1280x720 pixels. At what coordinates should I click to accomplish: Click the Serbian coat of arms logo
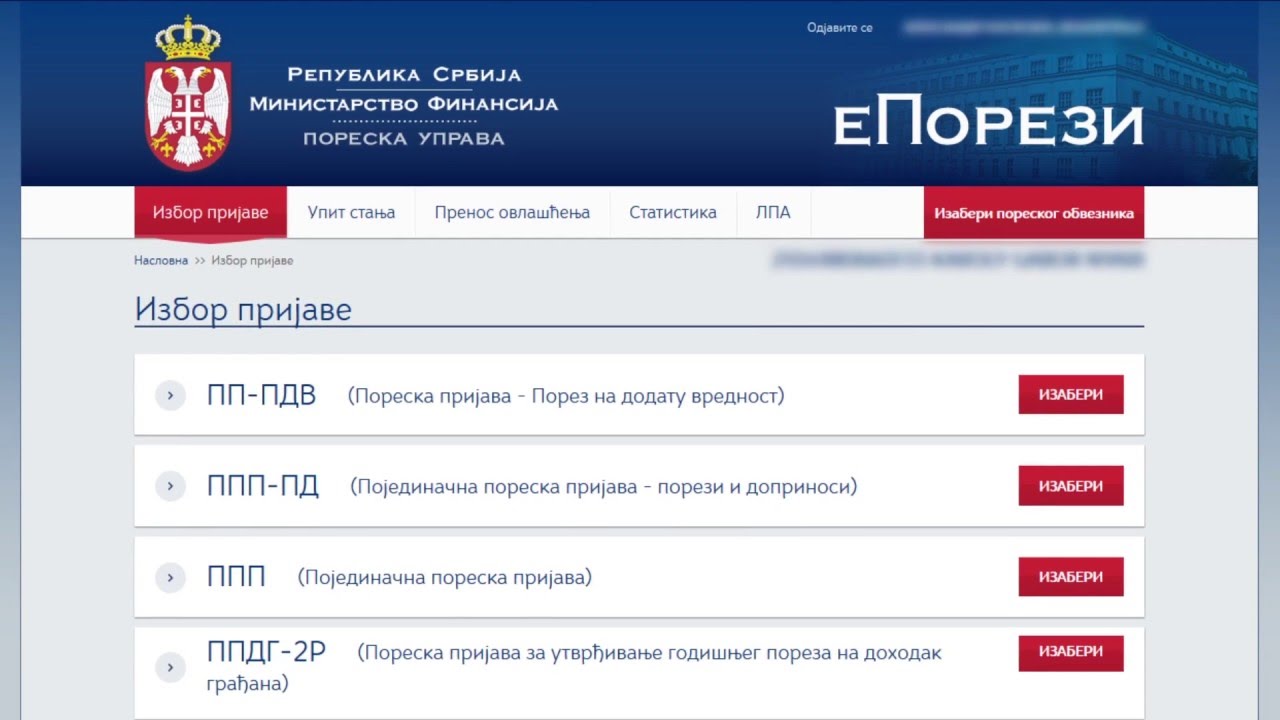pyautogui.click(x=188, y=93)
